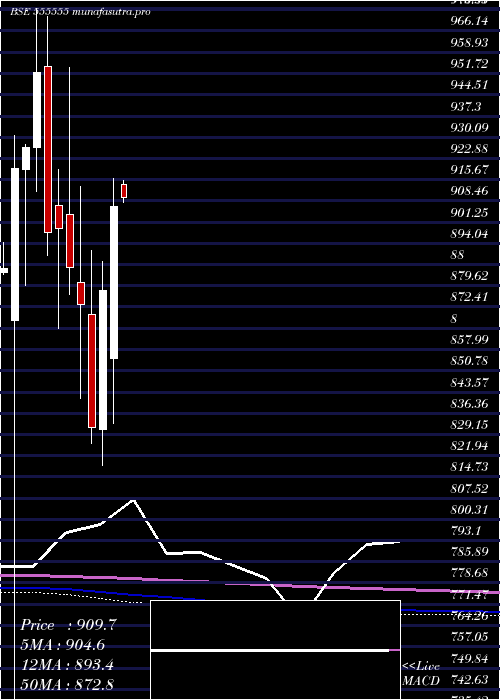Viewport: 500px width, 700px height.
Task: Select the 764.26 price axis label
Action: (469, 616)
